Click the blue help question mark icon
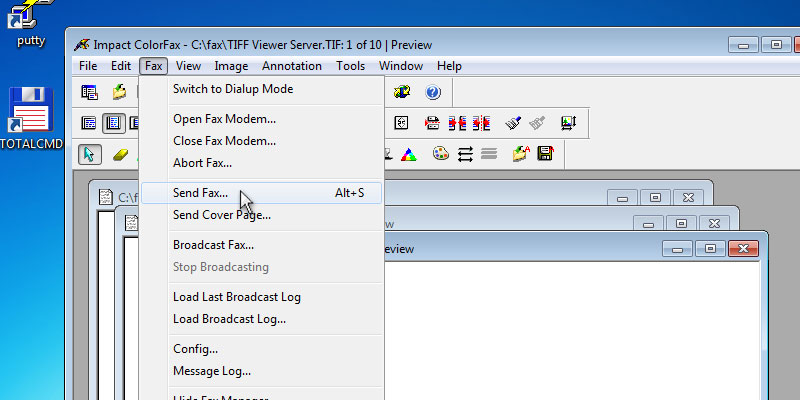 (433, 93)
